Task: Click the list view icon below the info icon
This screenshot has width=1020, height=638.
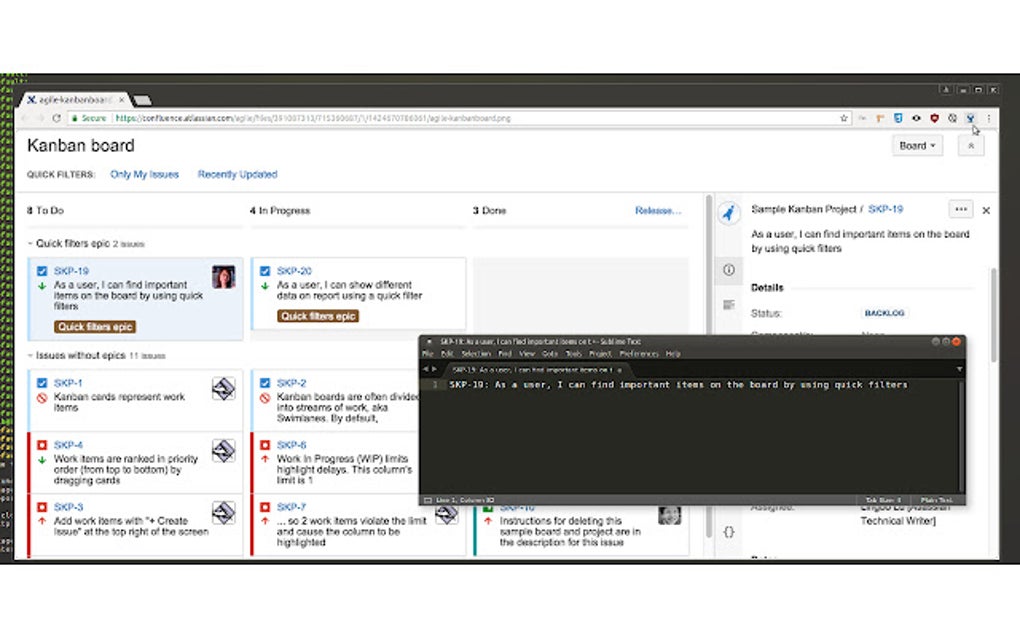Action: pos(728,305)
